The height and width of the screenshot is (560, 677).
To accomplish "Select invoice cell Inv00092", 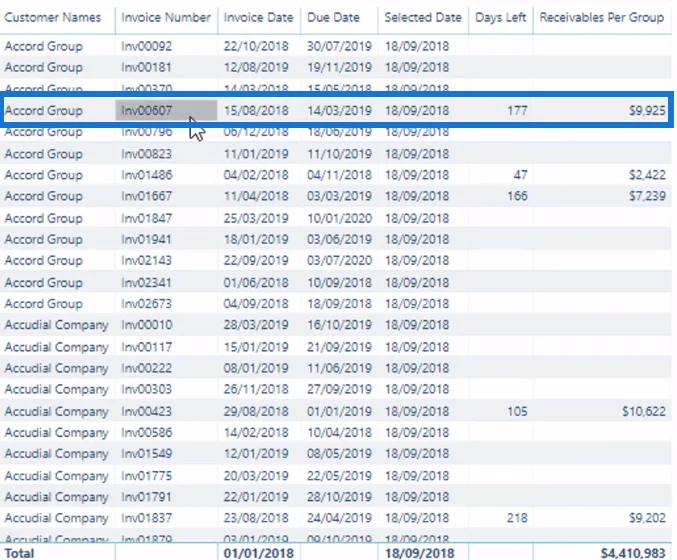I will click(146, 46).
